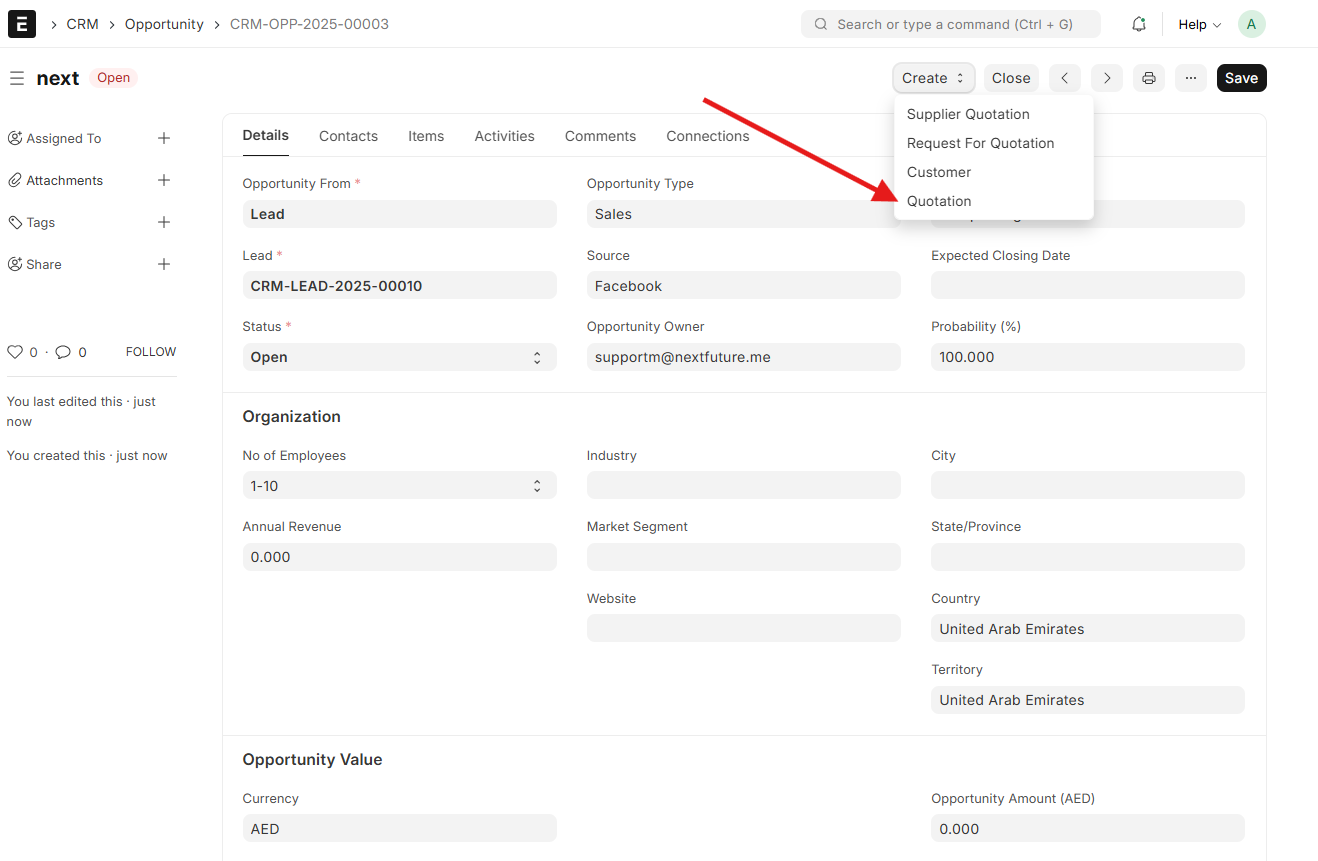Click the ERPNext home logo icon

(x=22, y=24)
